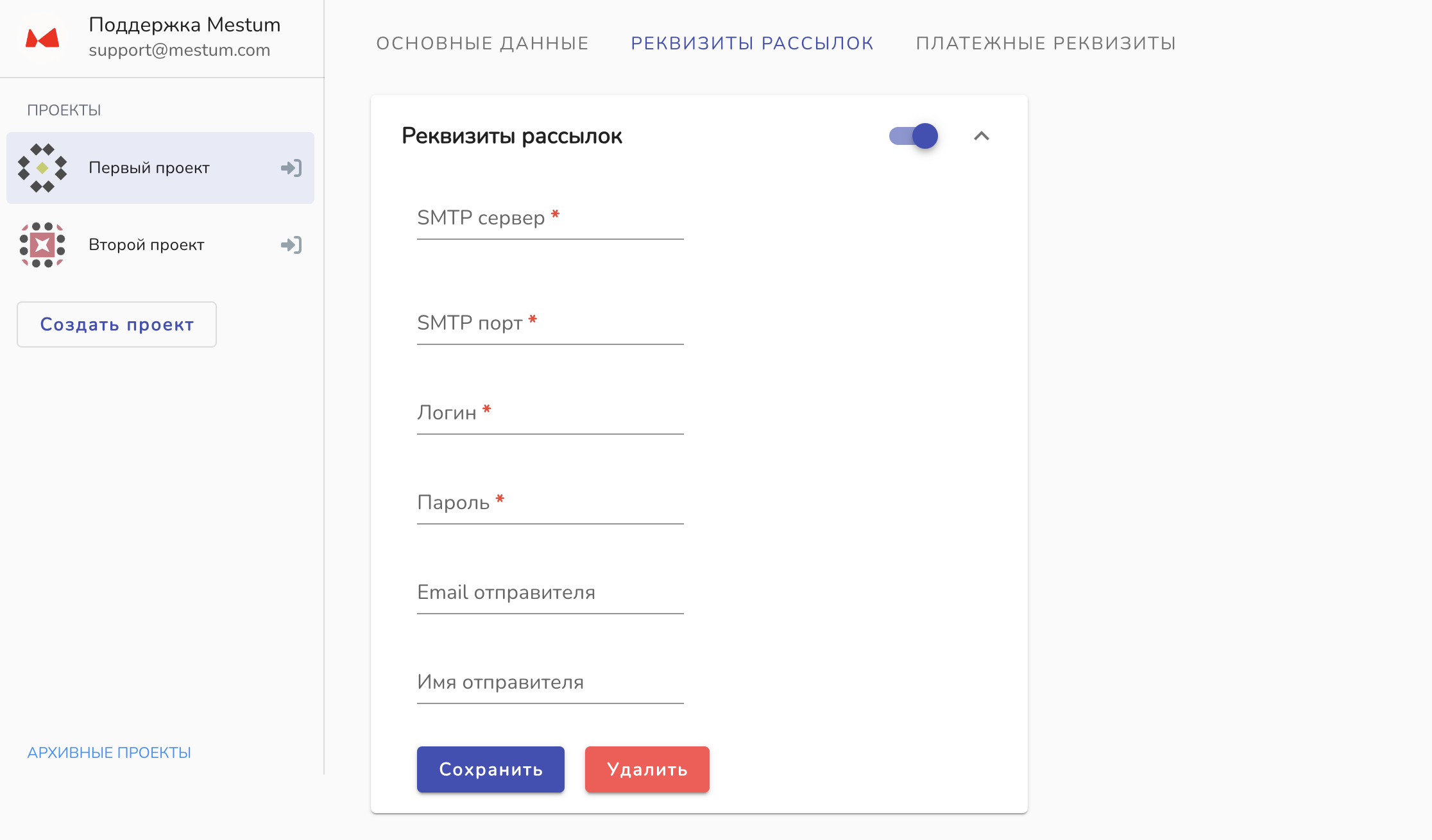
Task: Select the Email отправителя field
Action: coord(550,593)
